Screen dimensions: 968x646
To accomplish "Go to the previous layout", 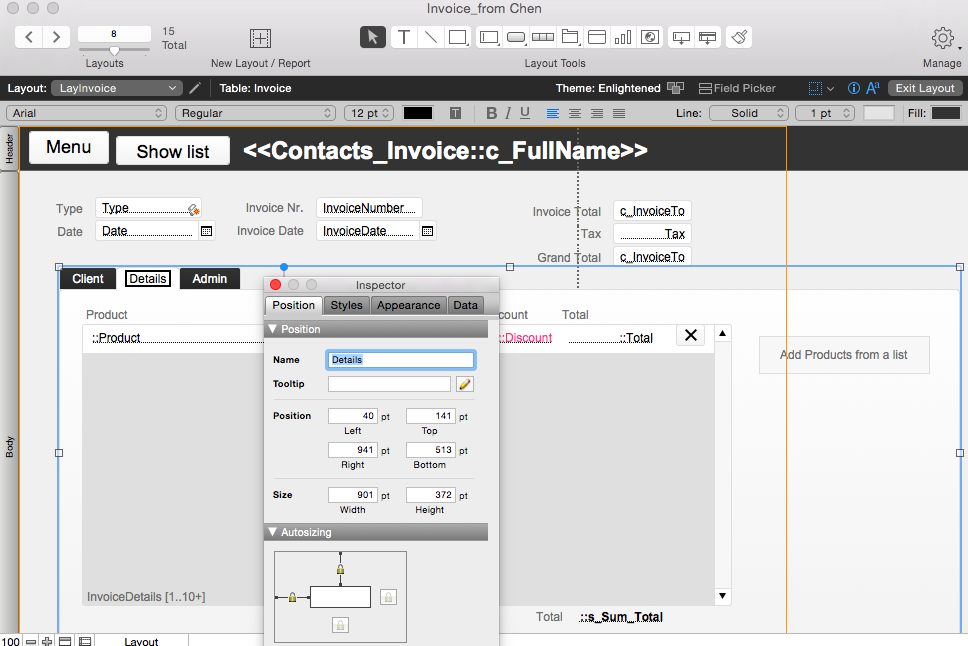I will 29,37.
